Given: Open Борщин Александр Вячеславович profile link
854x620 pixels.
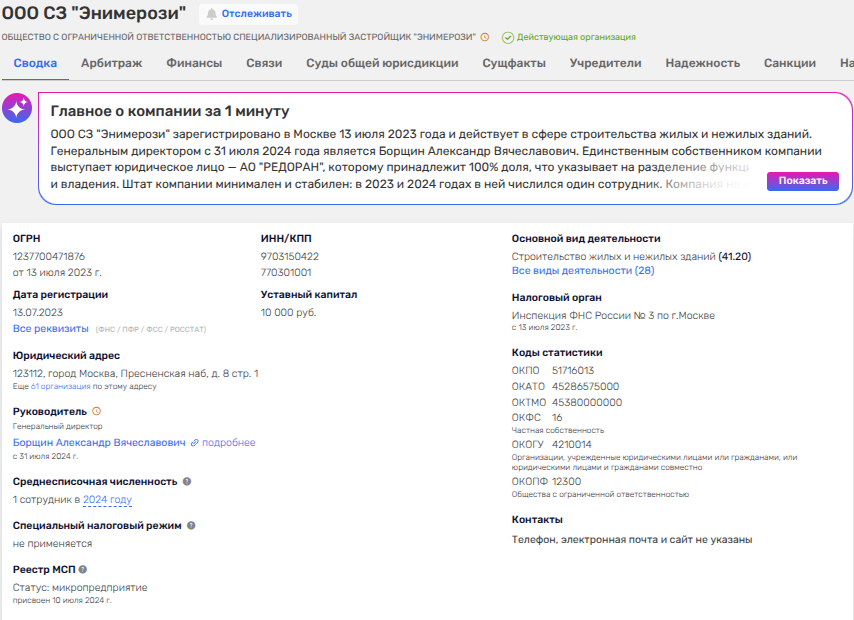Looking at the screenshot, I should coord(99,442).
